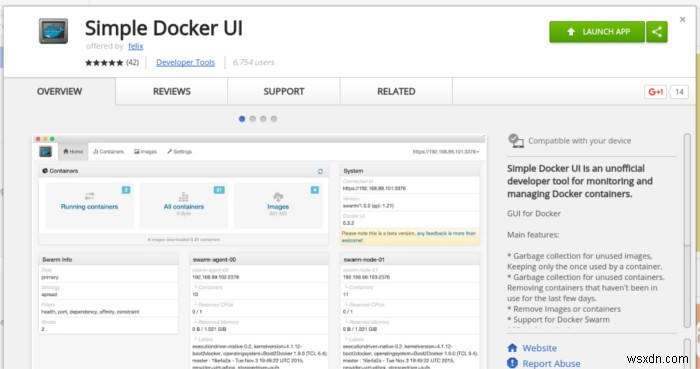700x369 pixels.
Task: Close the app details dialog
Action: pyautogui.click(x=682, y=20)
